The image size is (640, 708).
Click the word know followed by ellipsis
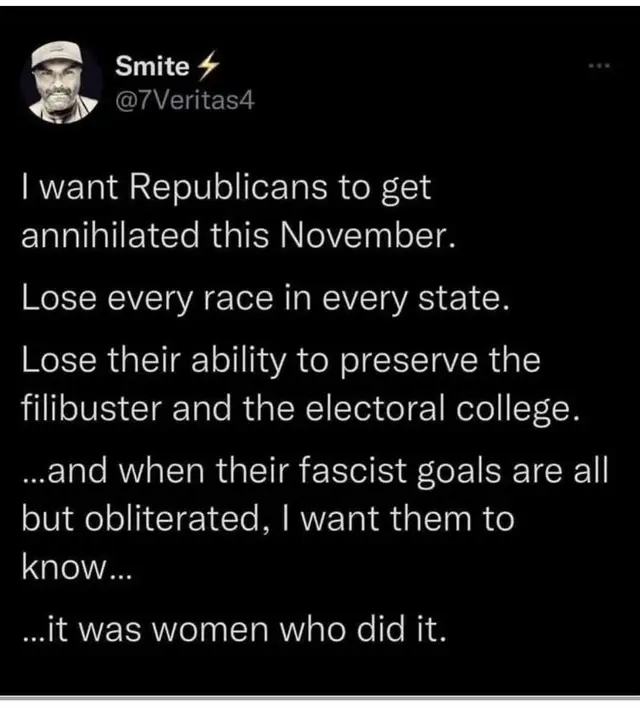[76, 567]
